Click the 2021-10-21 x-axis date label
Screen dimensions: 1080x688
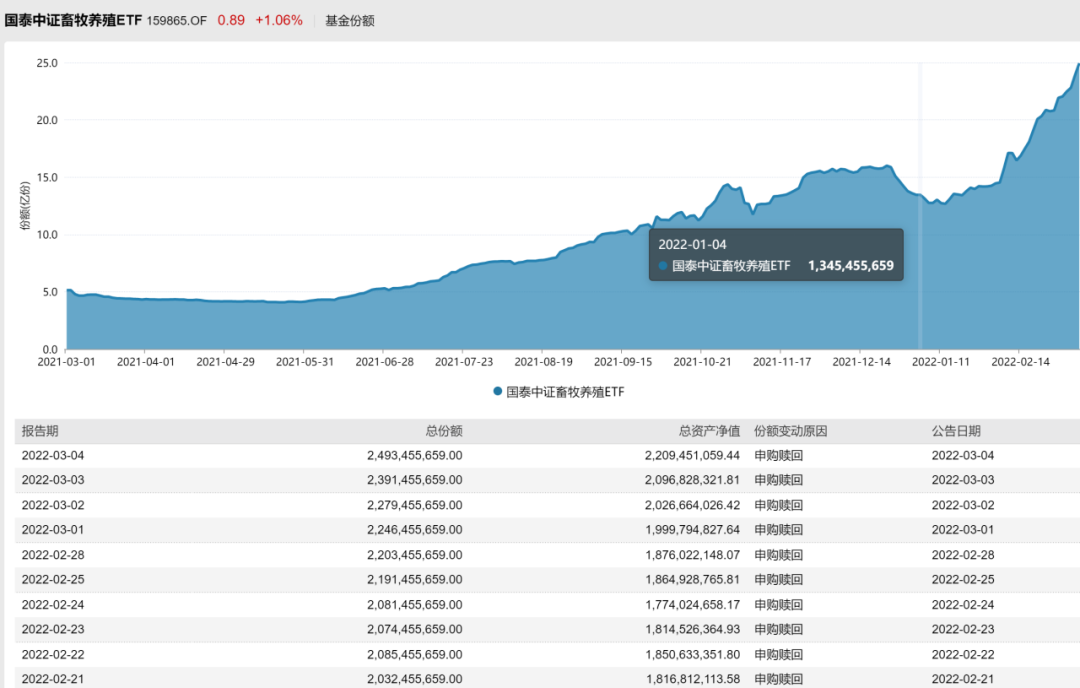[x=702, y=362]
